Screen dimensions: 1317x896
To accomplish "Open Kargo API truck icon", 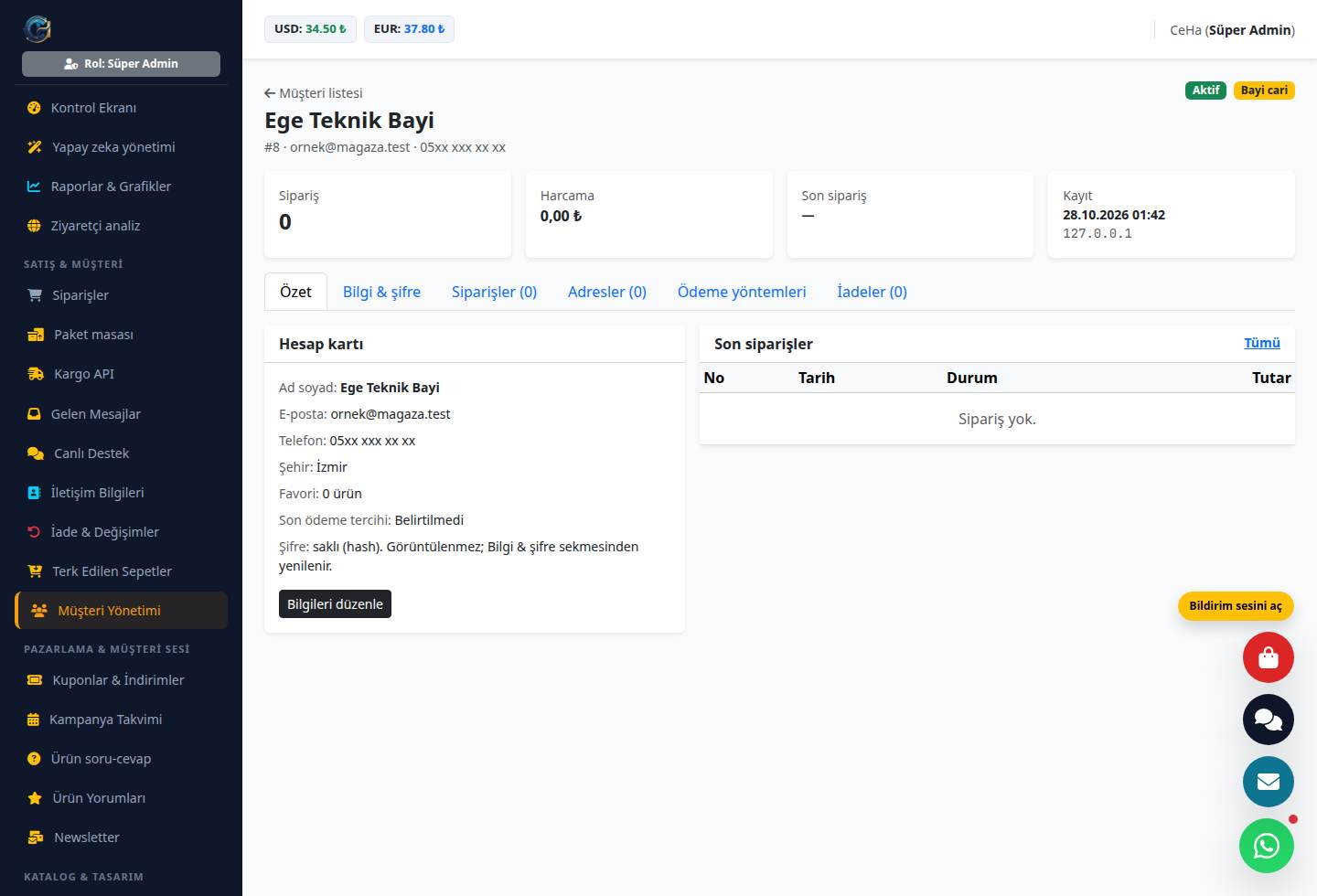I will point(36,374).
